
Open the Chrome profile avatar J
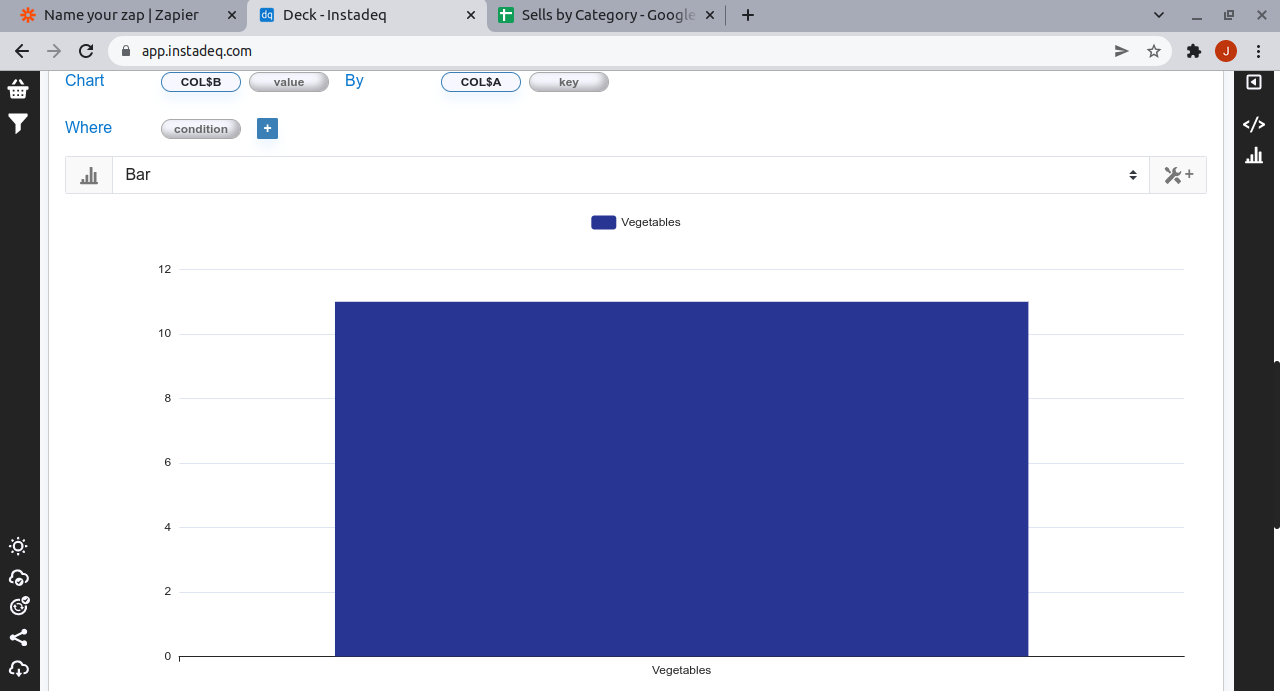pyautogui.click(x=1226, y=51)
